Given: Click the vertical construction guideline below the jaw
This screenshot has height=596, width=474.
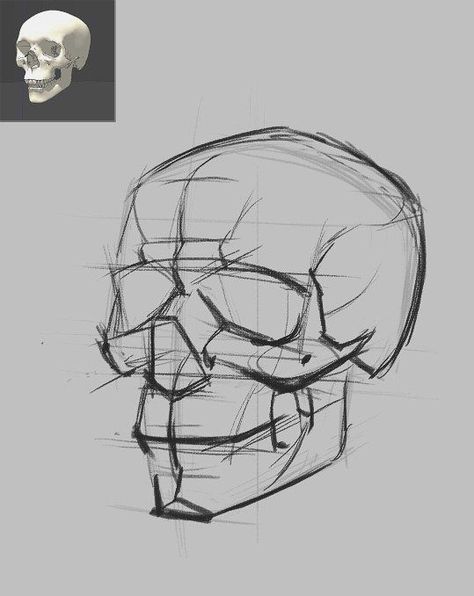Looking at the screenshot, I should pyautogui.click(x=258, y=509).
